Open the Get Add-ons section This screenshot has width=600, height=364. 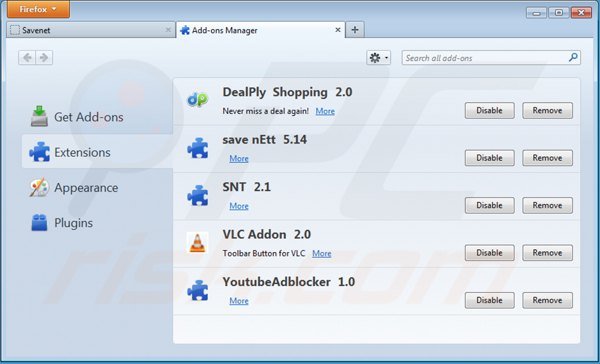(97, 117)
